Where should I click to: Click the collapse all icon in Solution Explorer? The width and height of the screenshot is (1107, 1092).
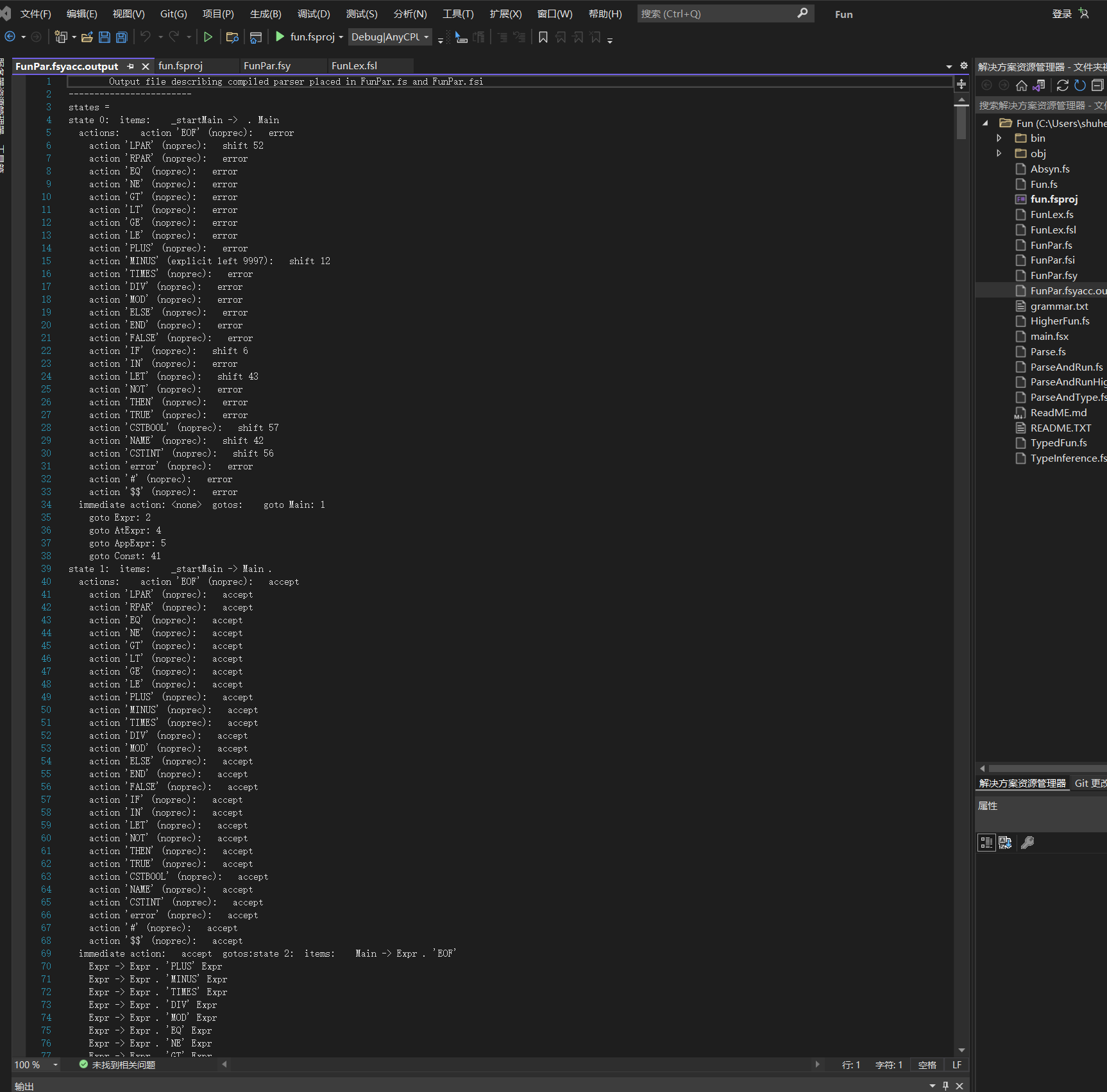(x=1097, y=85)
